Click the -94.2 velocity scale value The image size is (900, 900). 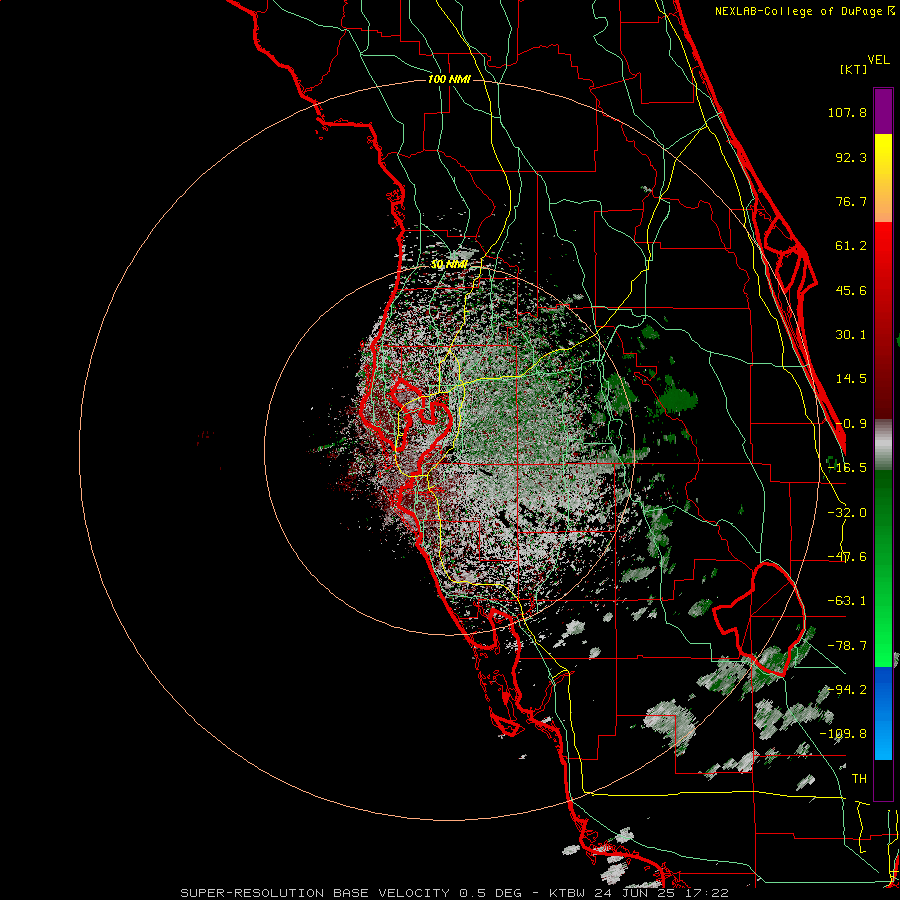847,690
